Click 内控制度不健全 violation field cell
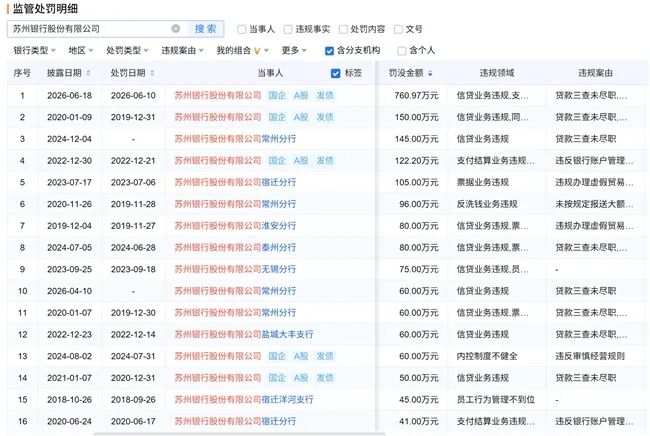The image size is (650, 436). pos(487,356)
